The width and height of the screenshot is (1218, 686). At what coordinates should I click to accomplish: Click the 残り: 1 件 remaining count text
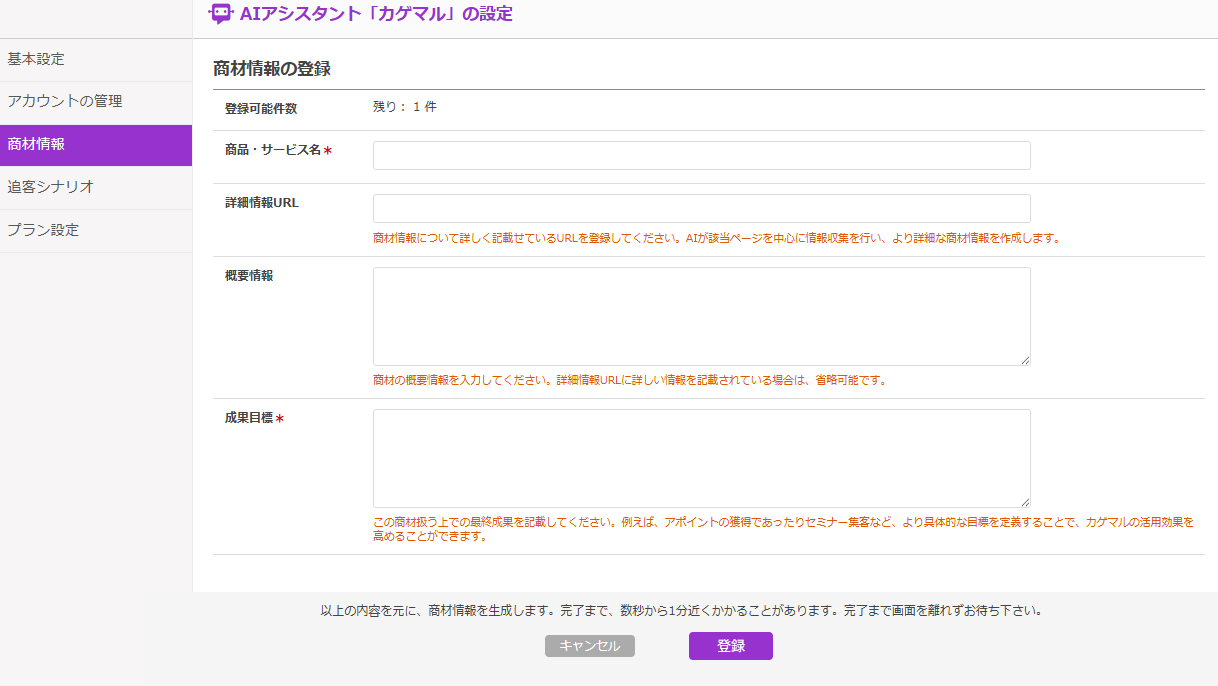pyautogui.click(x=404, y=107)
